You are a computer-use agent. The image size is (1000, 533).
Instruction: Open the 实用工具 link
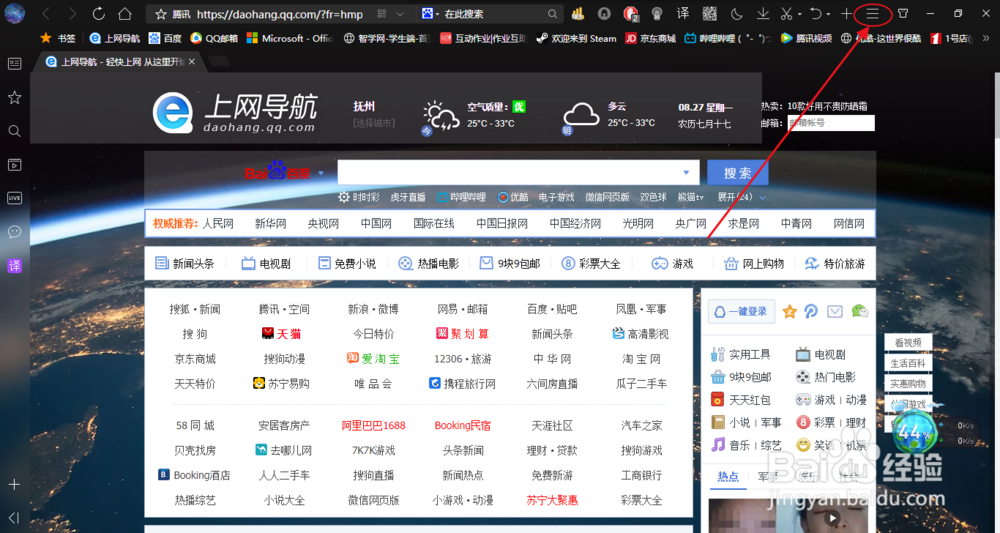[x=741, y=354]
